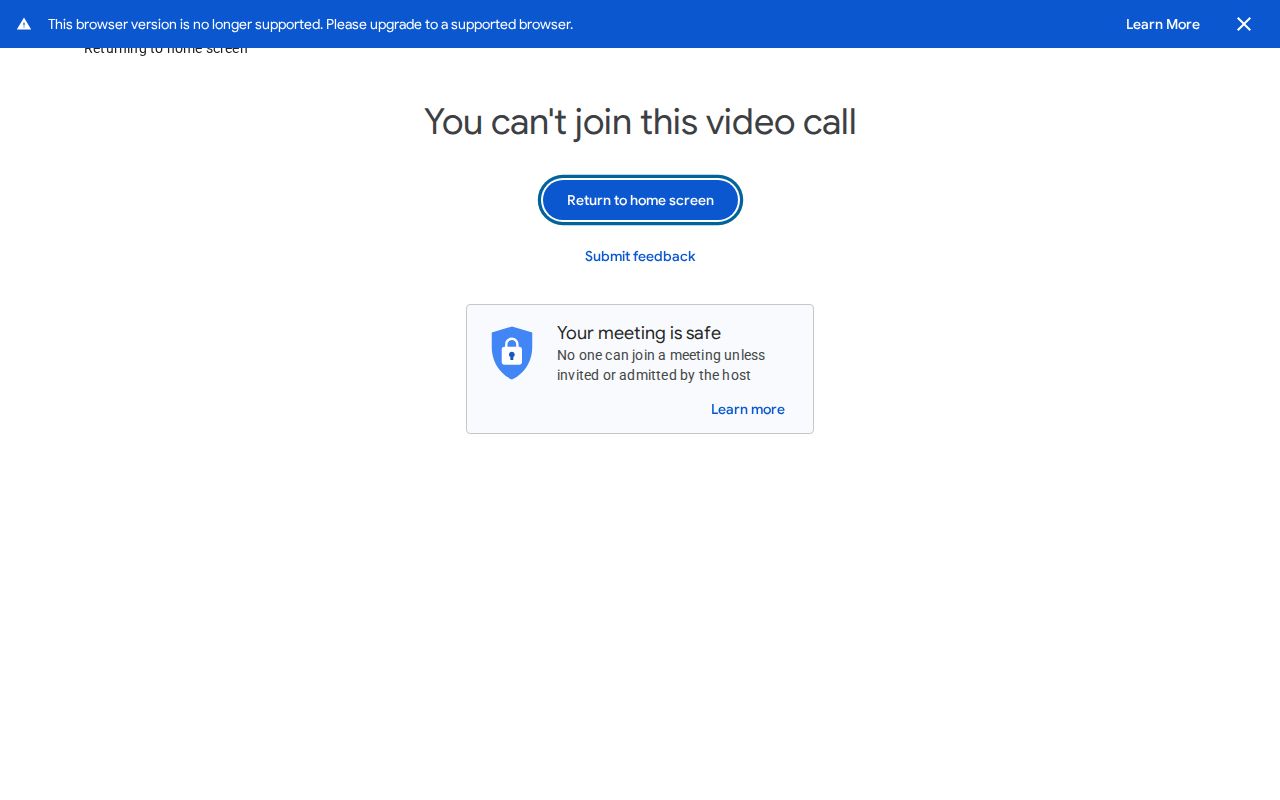Open Learn More in the browser banner
1280x800 pixels.
point(1163,24)
